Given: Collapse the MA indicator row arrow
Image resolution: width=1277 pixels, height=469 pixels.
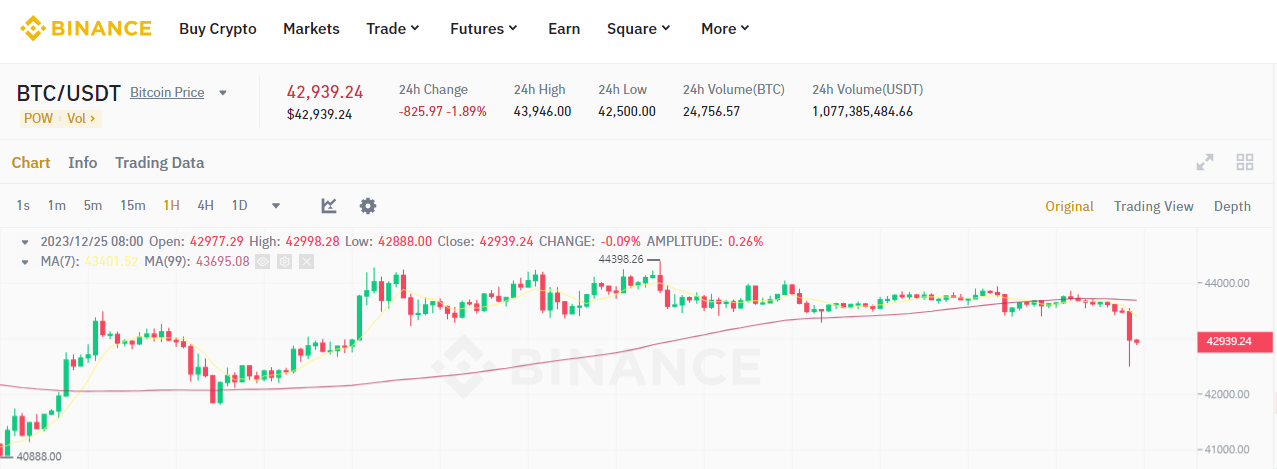Looking at the screenshot, I should click(27, 261).
